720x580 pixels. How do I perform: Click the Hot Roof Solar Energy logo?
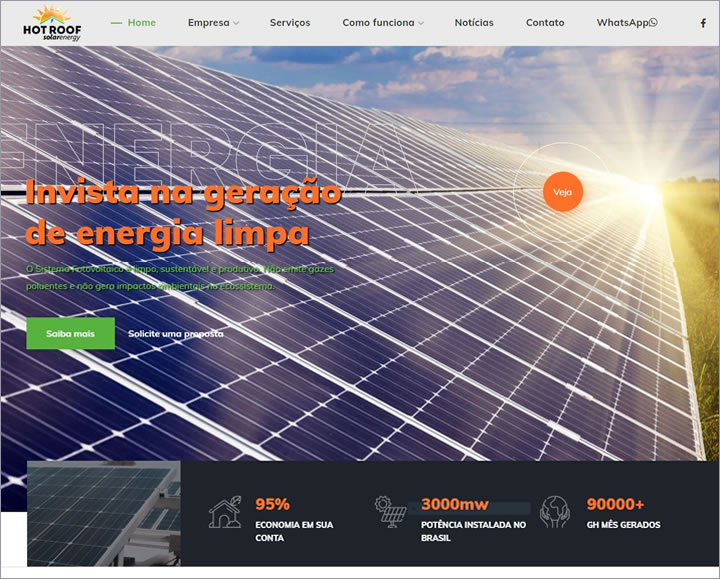52,23
